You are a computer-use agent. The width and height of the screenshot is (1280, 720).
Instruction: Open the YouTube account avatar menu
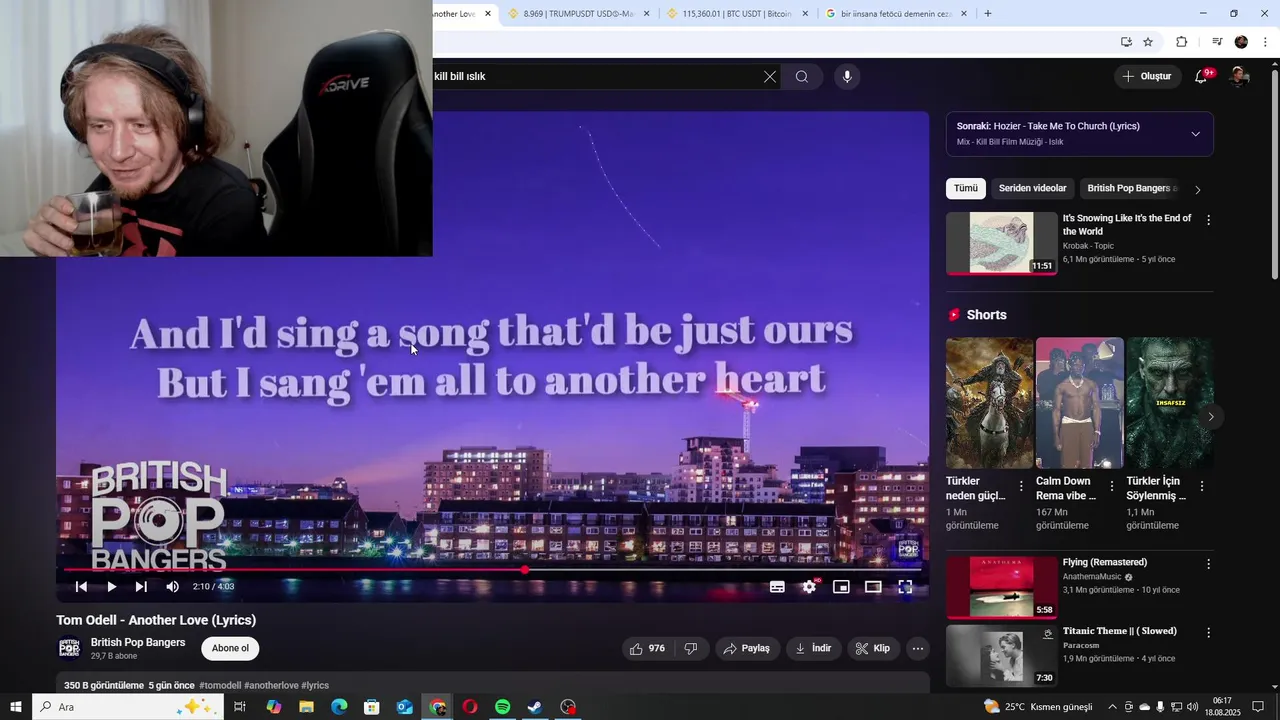tap(1239, 77)
